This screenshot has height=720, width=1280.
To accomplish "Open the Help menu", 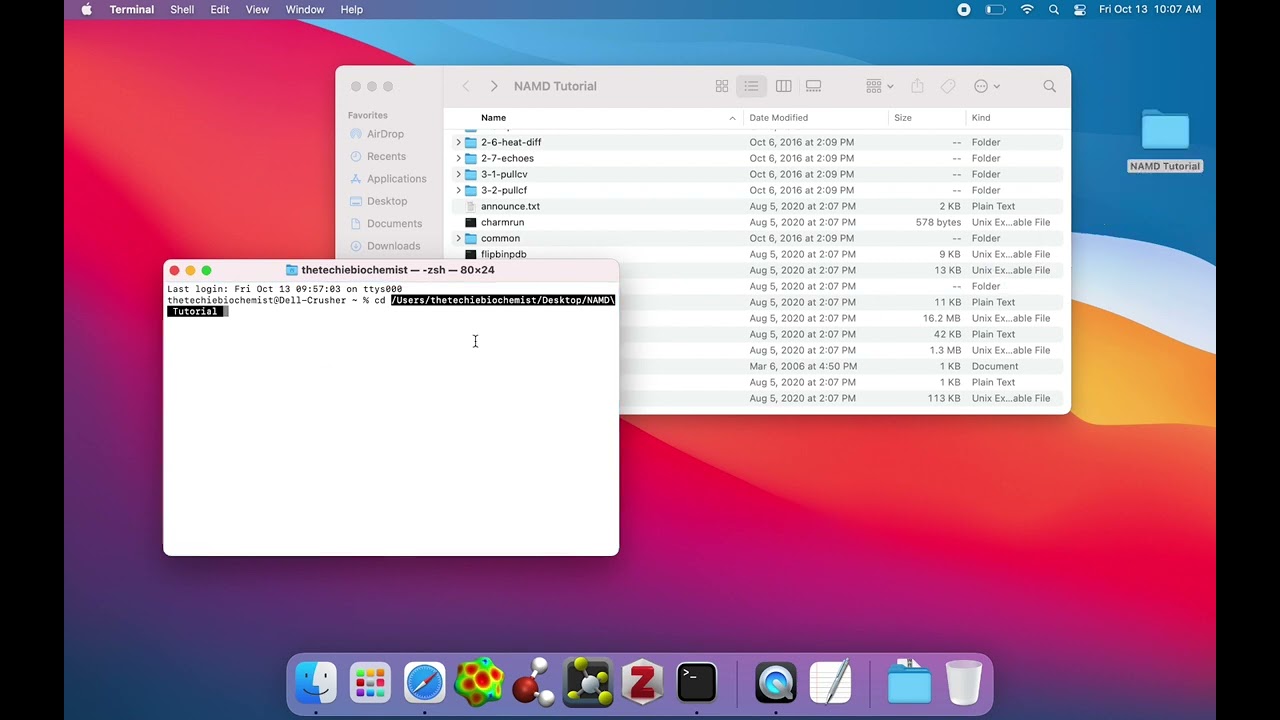I will (351, 9).
